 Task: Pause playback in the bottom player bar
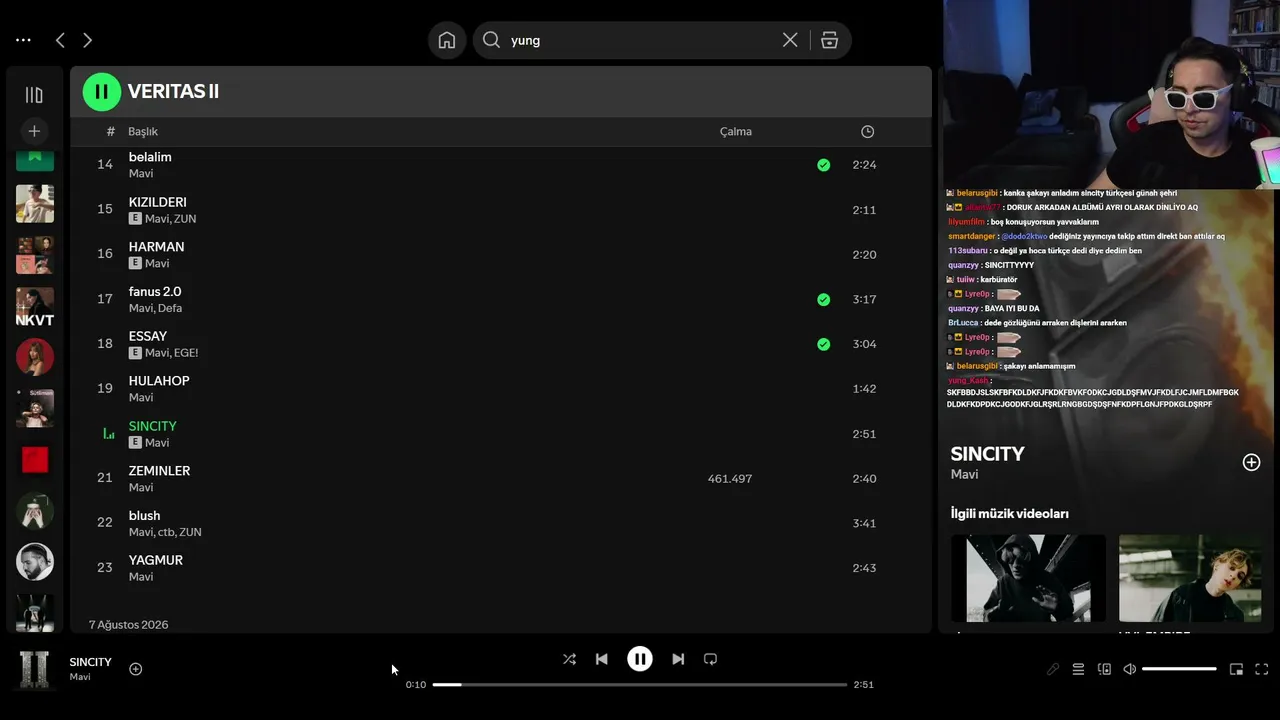tap(640, 659)
